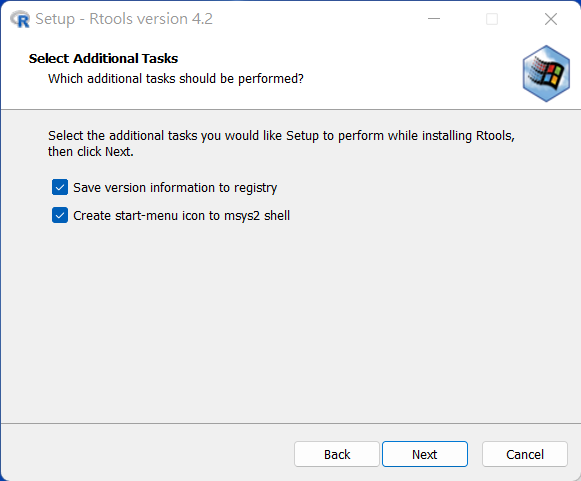Image resolution: width=581 pixels, height=481 pixels.
Task: Proceed with the Next button
Action: click(x=425, y=454)
